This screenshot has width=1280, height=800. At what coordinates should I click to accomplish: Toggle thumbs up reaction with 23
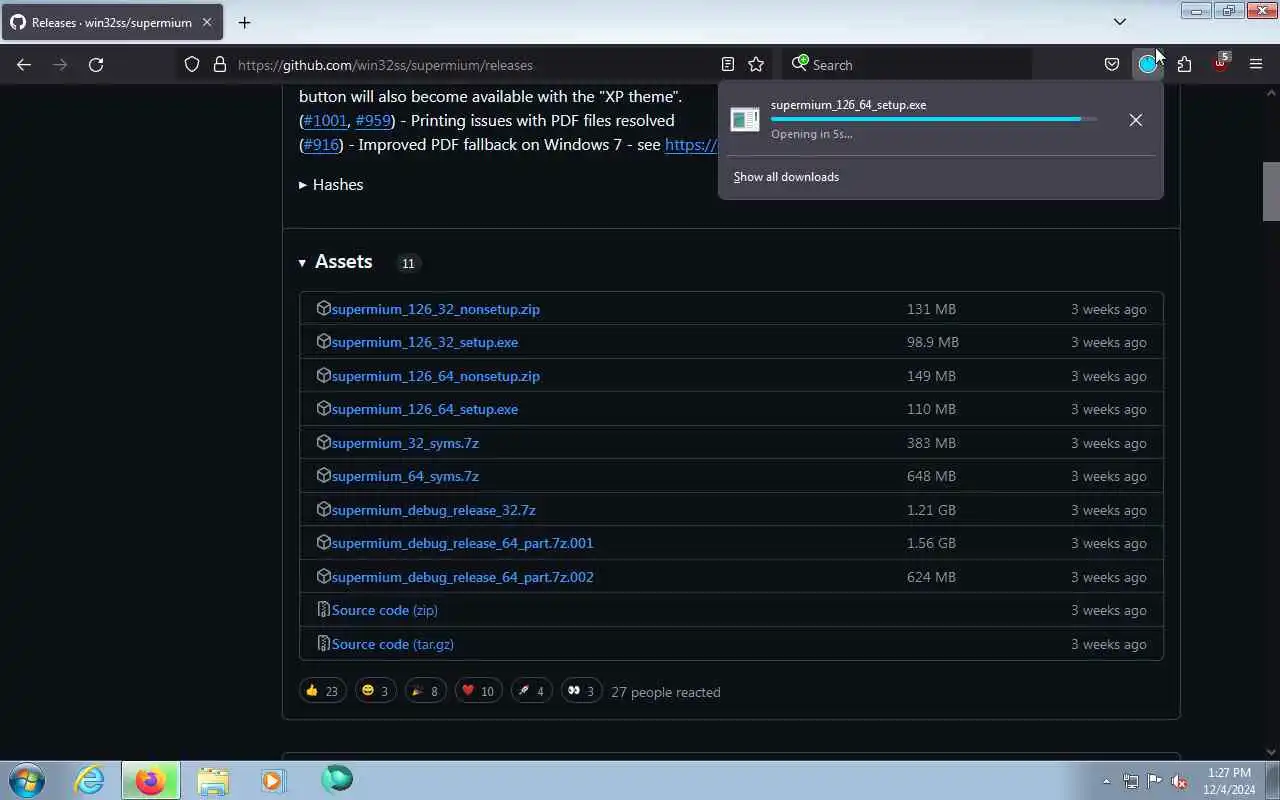click(x=322, y=691)
